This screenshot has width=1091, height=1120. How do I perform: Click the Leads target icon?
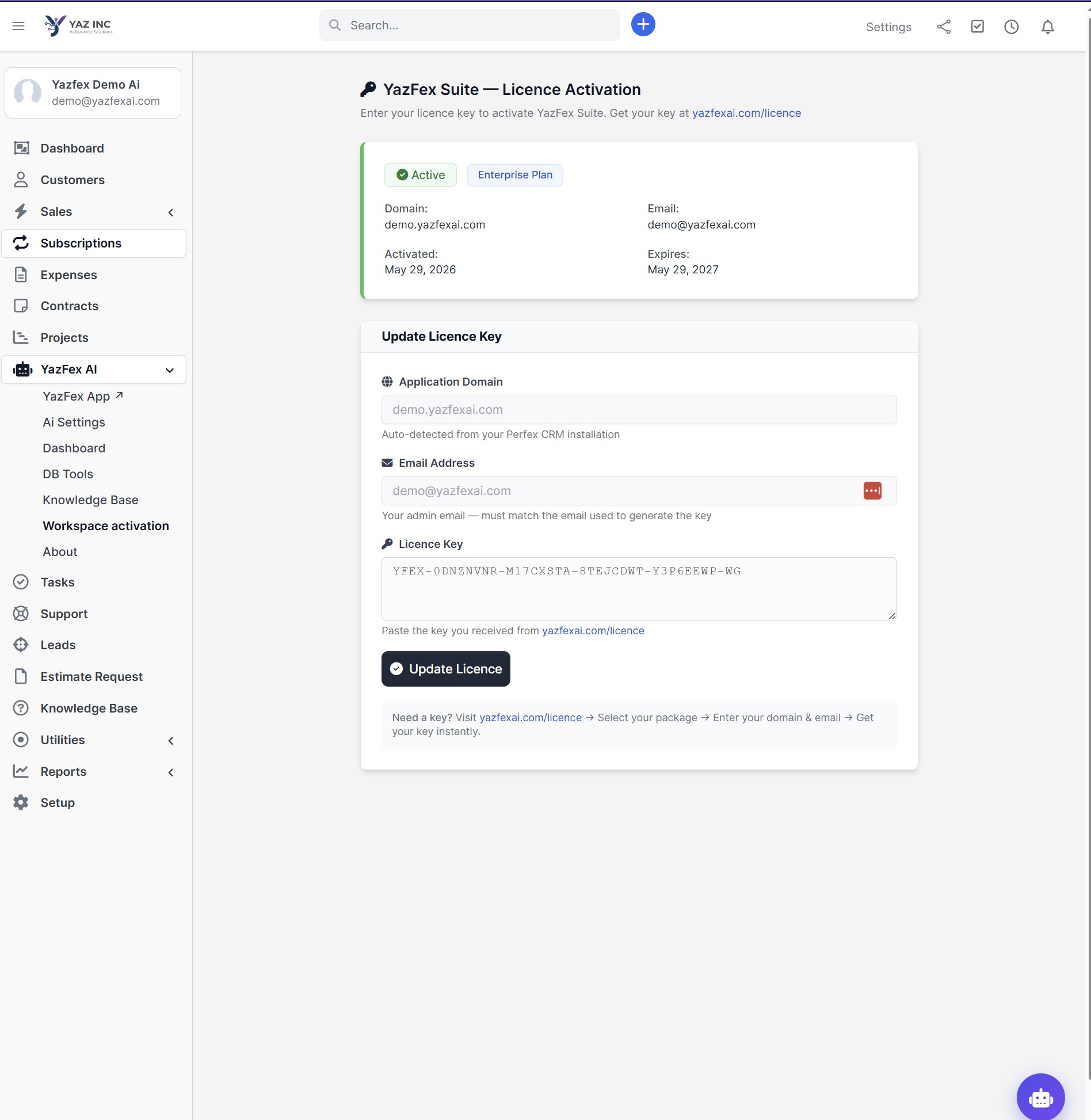click(21, 645)
